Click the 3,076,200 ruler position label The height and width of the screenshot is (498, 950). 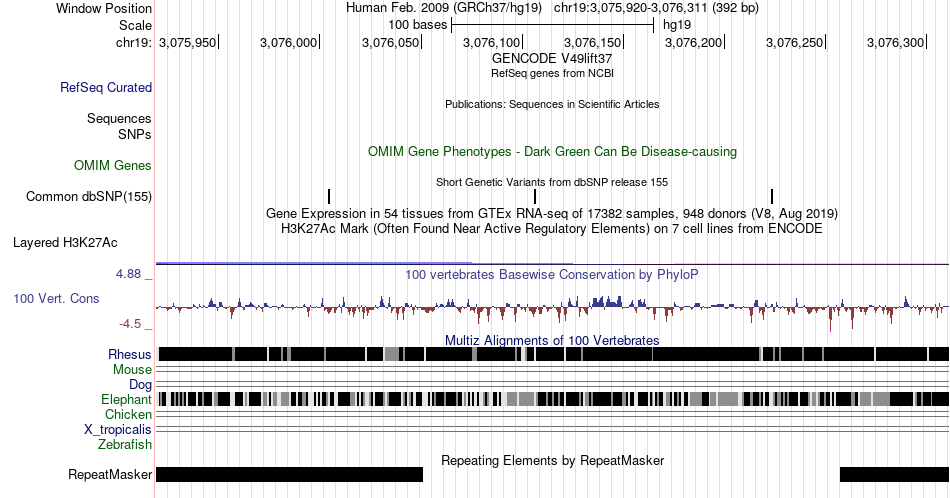pos(694,42)
